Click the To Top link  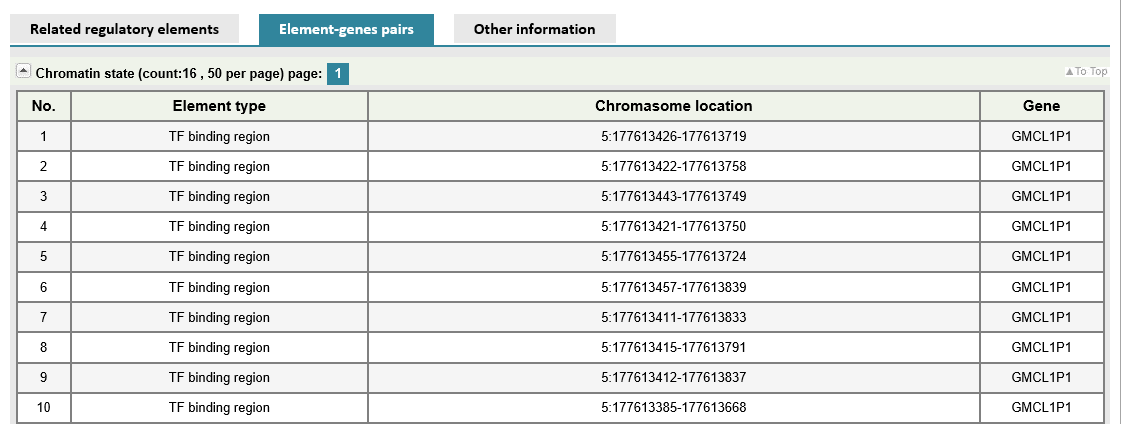tap(1086, 72)
